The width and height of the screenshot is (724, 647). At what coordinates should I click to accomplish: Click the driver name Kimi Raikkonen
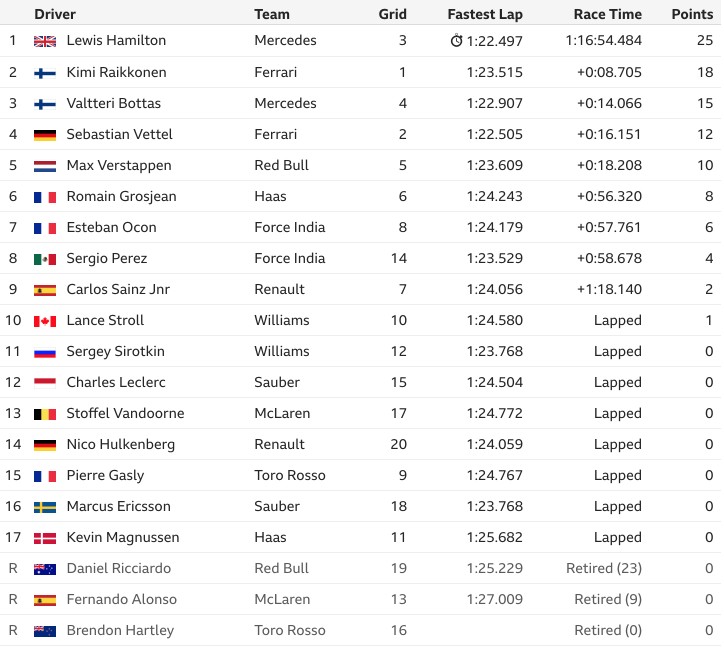point(116,72)
